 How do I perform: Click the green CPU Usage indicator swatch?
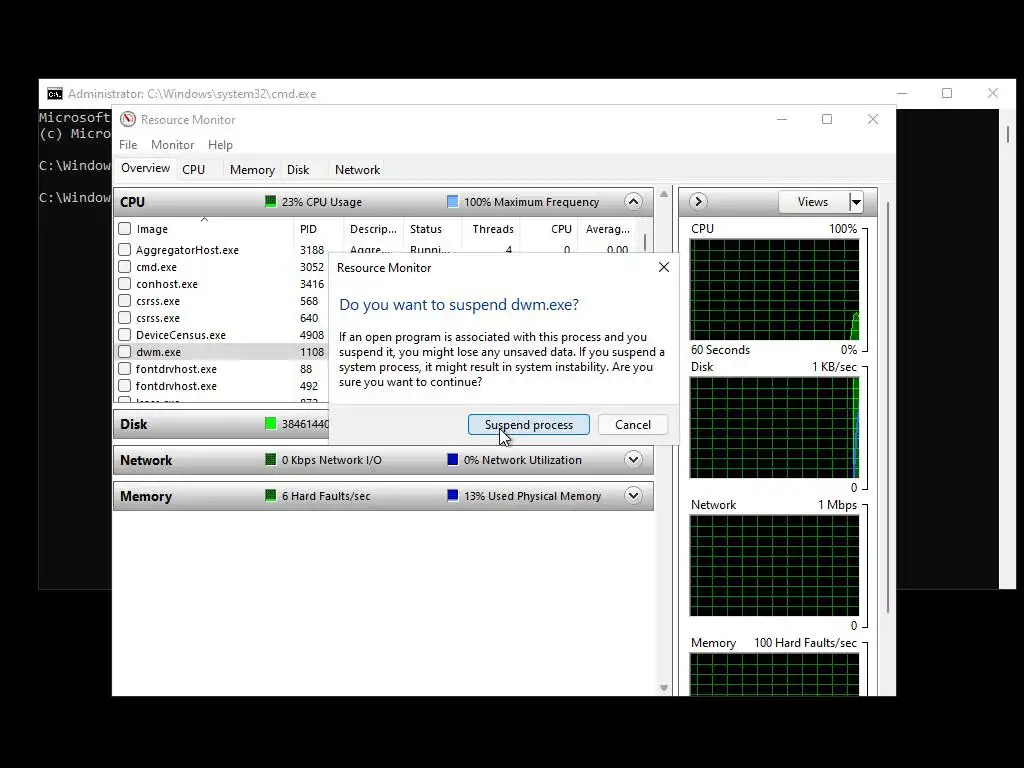tap(270, 202)
